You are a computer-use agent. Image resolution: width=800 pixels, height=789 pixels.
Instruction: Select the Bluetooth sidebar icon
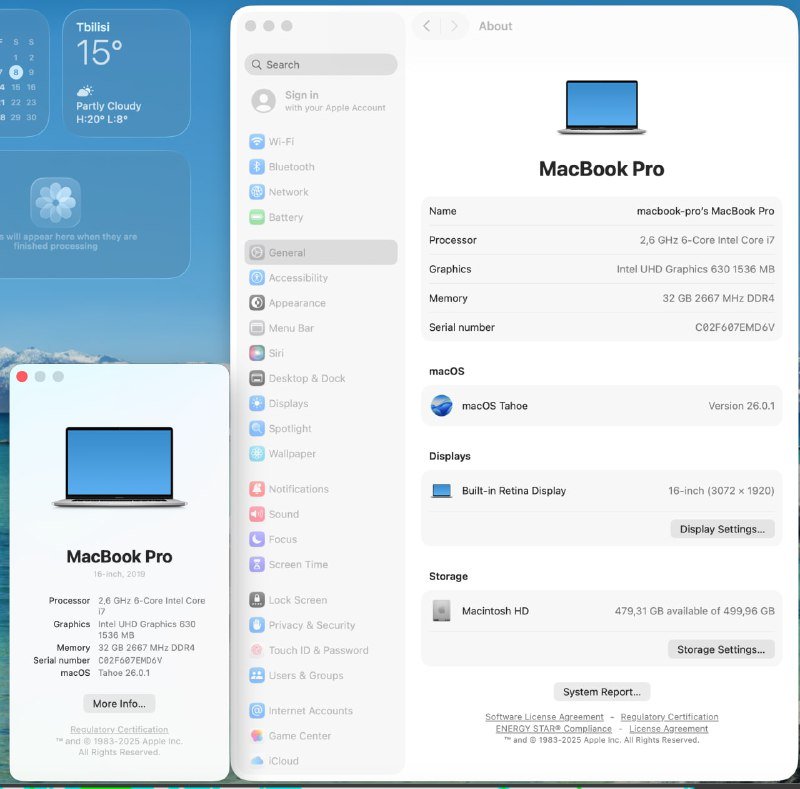(290, 166)
